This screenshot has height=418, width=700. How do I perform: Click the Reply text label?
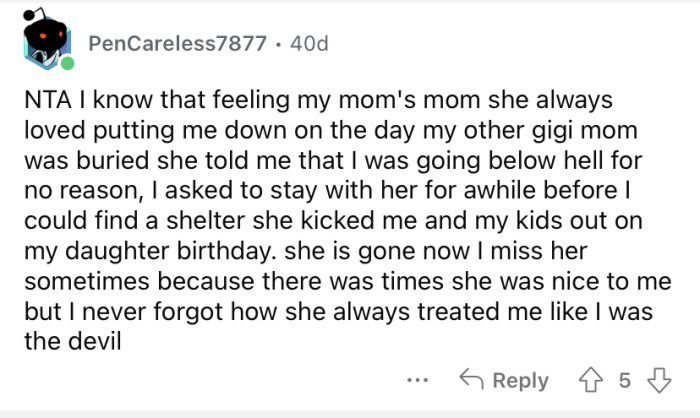pyautogui.click(x=520, y=380)
